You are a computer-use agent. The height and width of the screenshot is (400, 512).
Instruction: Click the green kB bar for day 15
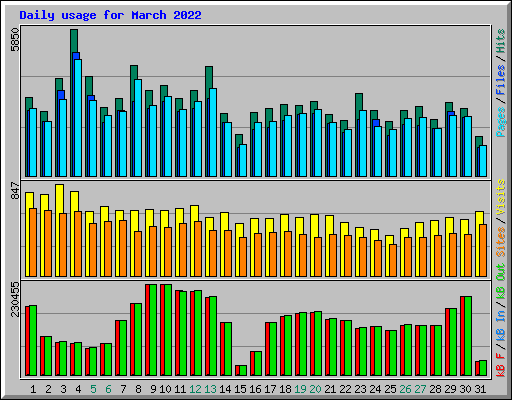click(x=243, y=371)
